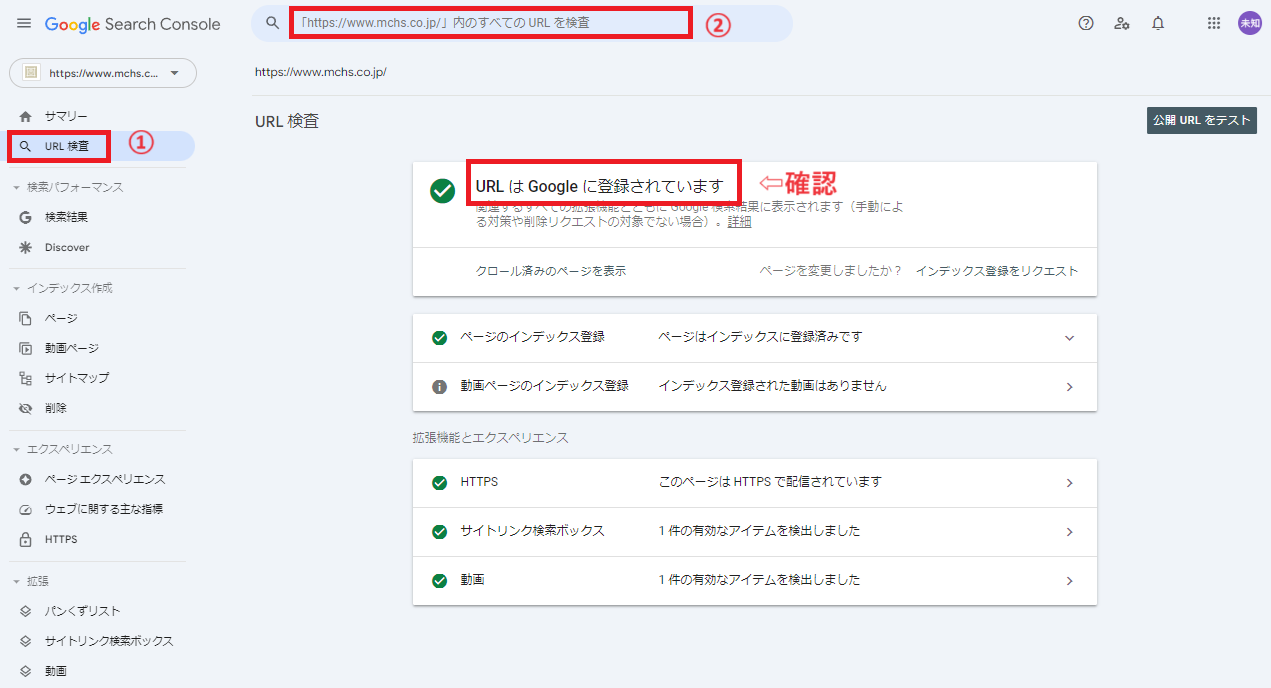Open the notifications bell

pyautogui.click(x=1158, y=23)
